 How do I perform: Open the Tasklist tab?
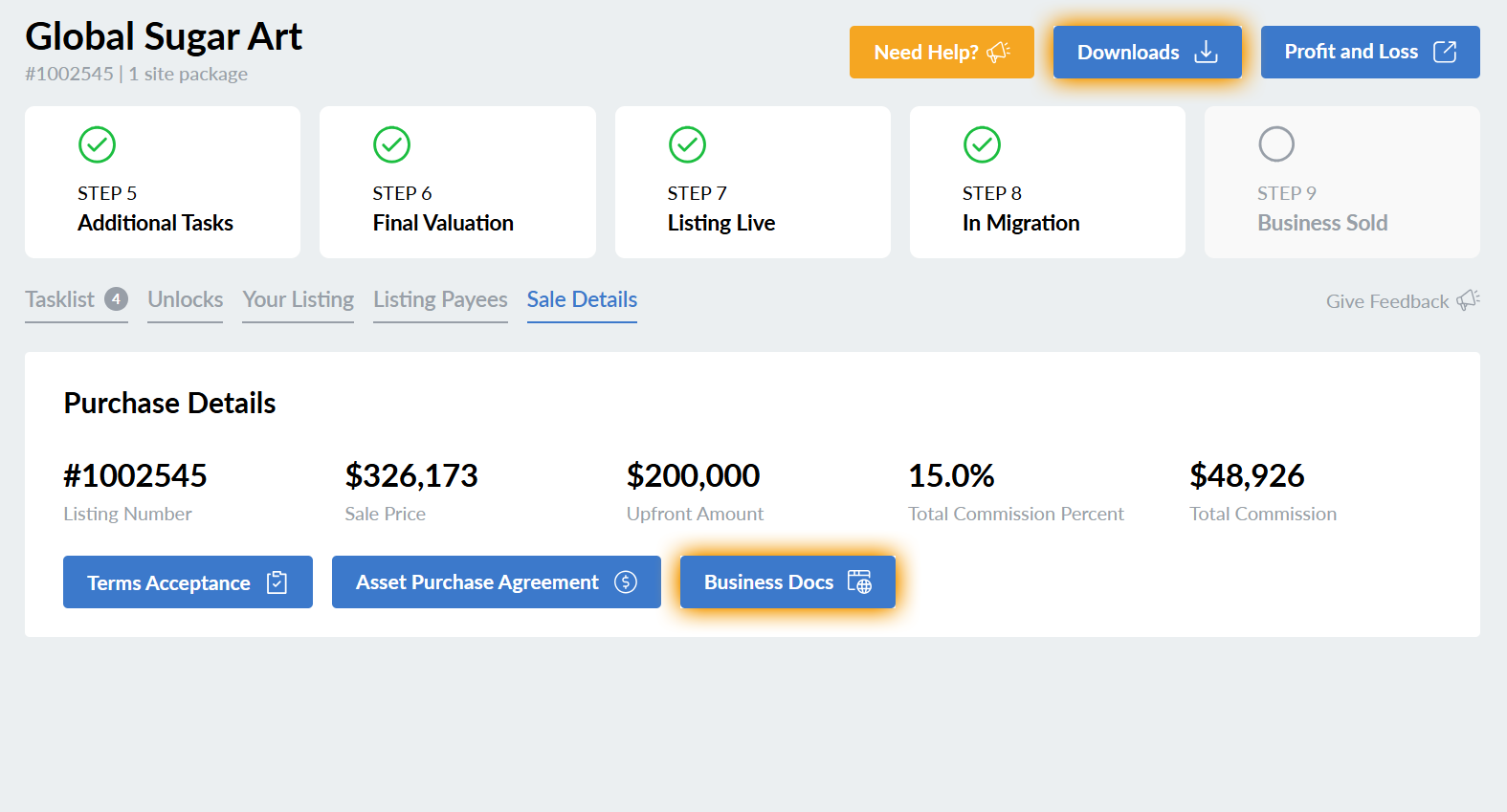tap(60, 299)
